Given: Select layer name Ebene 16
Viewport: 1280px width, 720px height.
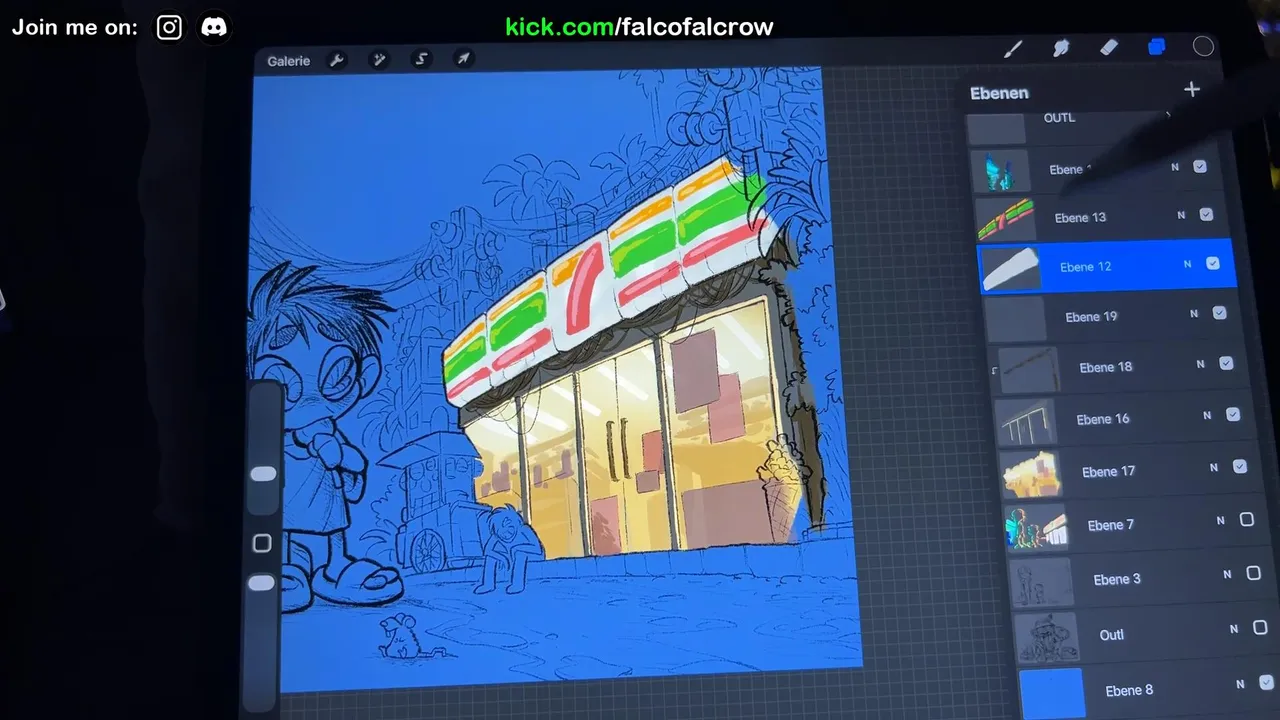Looking at the screenshot, I should [x=1103, y=419].
